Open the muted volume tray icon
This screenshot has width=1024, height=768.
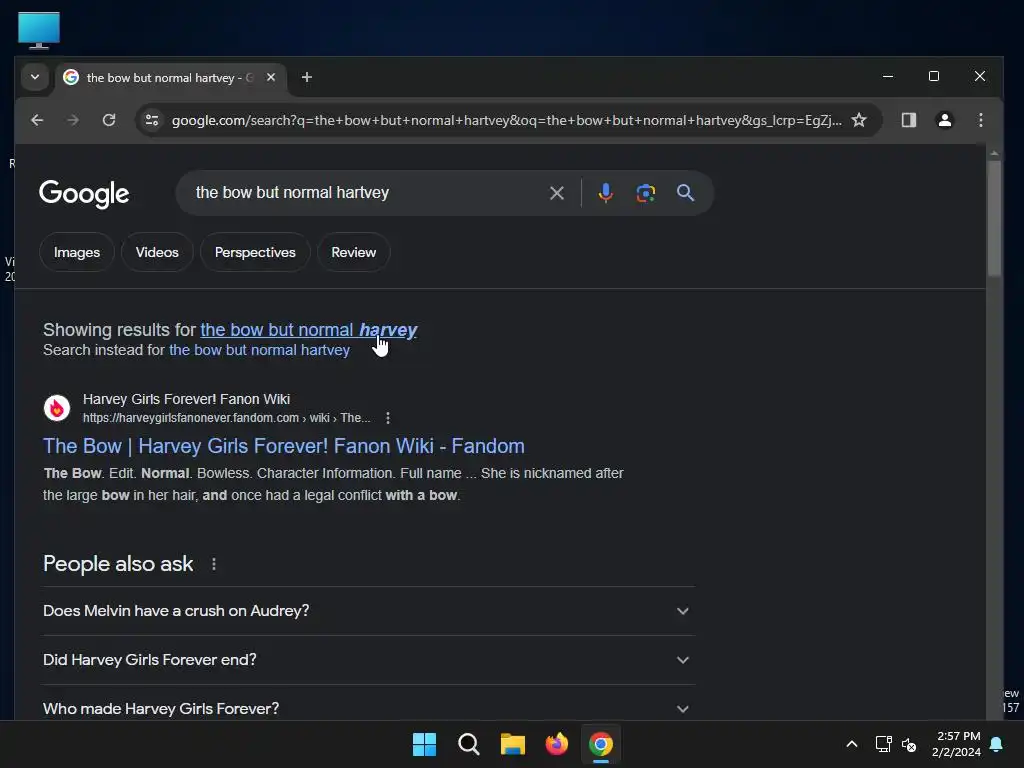click(908, 744)
